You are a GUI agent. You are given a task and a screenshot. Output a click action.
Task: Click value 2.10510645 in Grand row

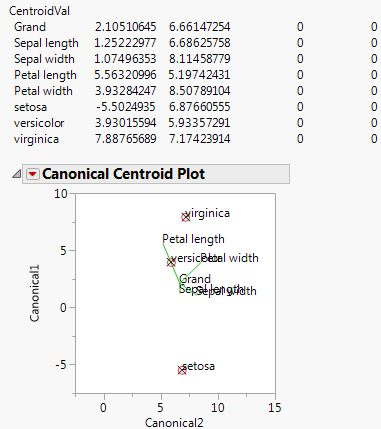click(x=126, y=27)
